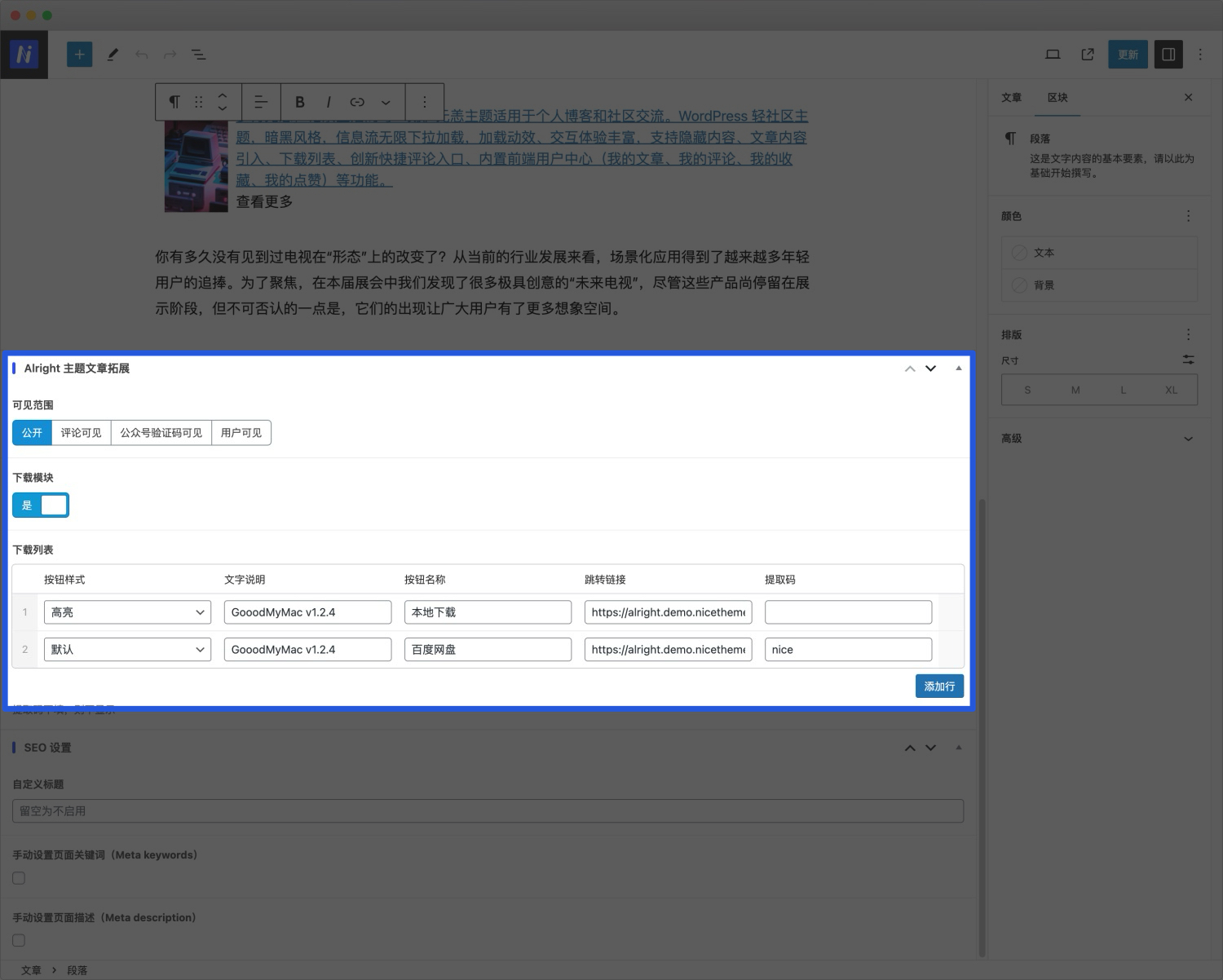Toggle custom font size slider icon
The image size is (1223, 980).
pyautogui.click(x=1189, y=360)
